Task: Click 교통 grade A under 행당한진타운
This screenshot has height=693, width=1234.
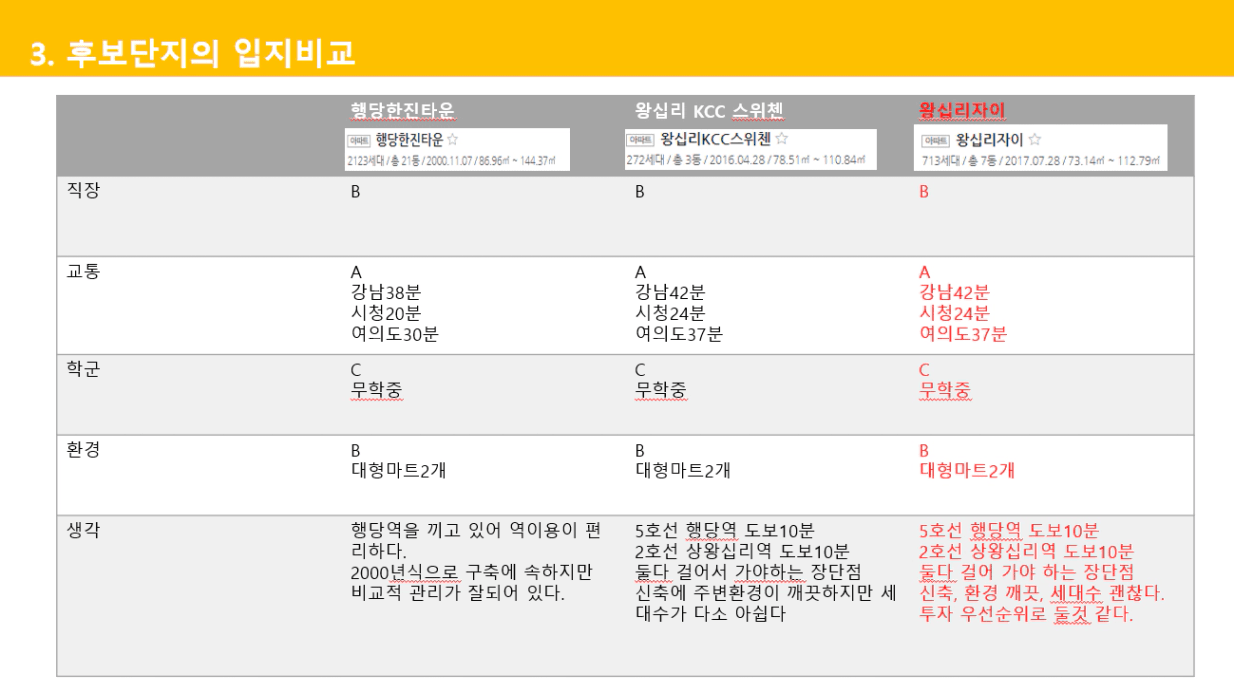Action: 355,272
